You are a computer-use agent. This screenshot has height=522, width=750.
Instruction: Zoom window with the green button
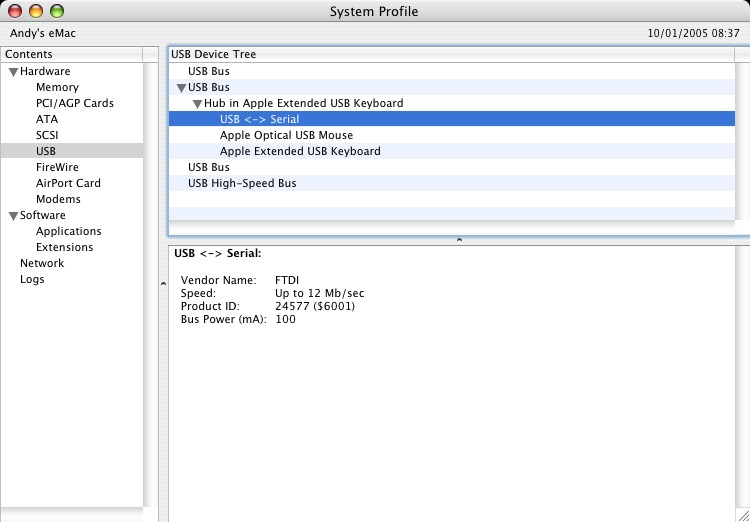(57, 11)
